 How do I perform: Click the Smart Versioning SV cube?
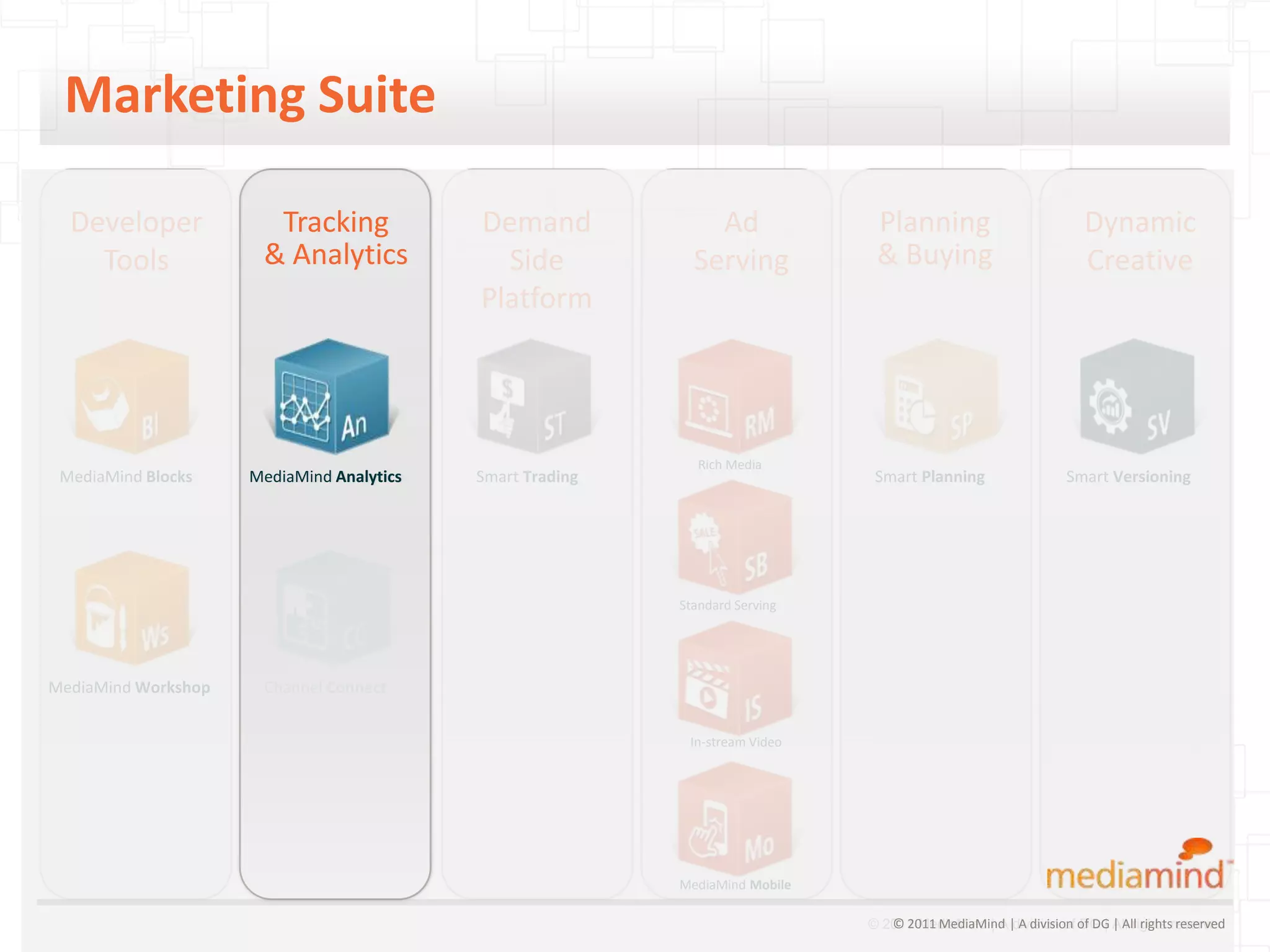point(1136,397)
